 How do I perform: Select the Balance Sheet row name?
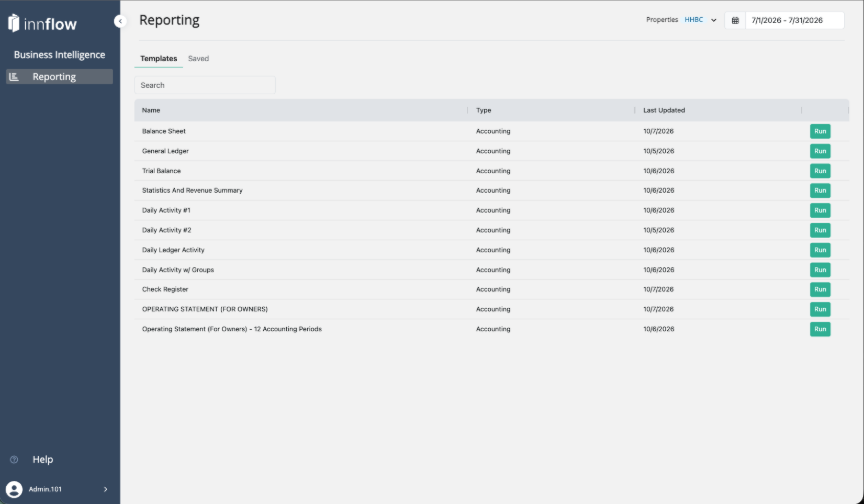164,131
